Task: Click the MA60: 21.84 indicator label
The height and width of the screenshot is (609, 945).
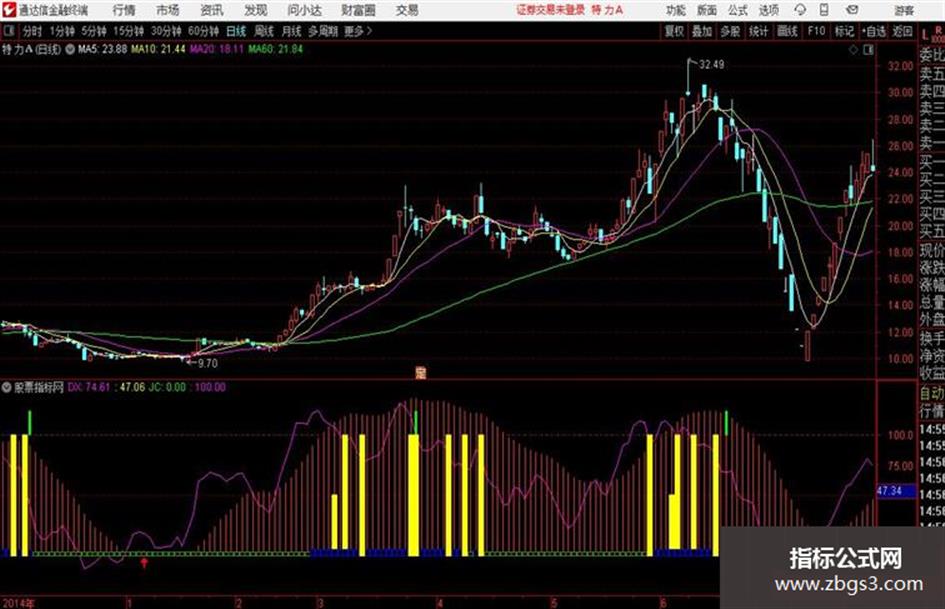Action: click(x=275, y=49)
